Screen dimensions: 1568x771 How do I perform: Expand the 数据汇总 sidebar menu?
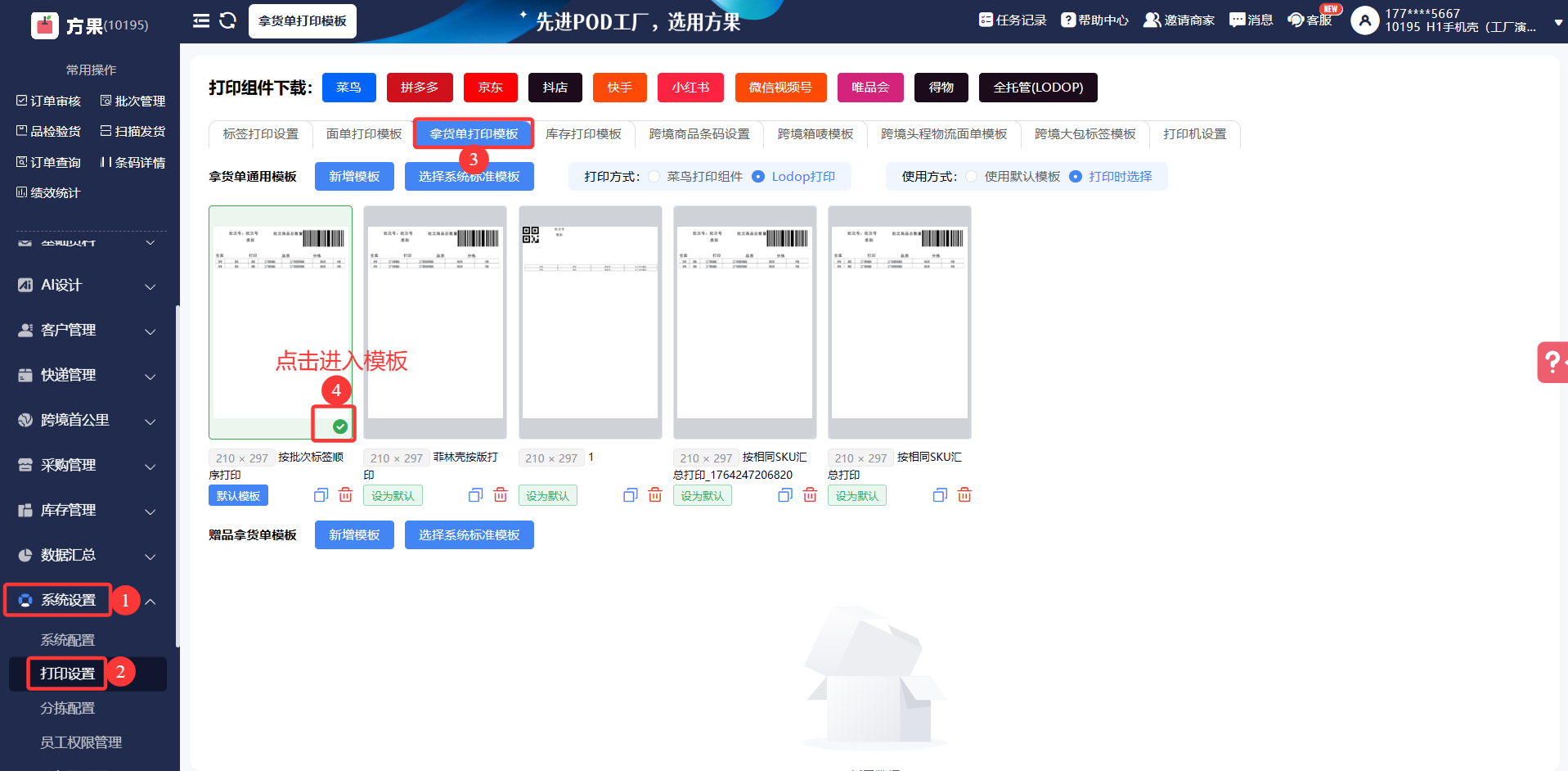tap(90, 555)
